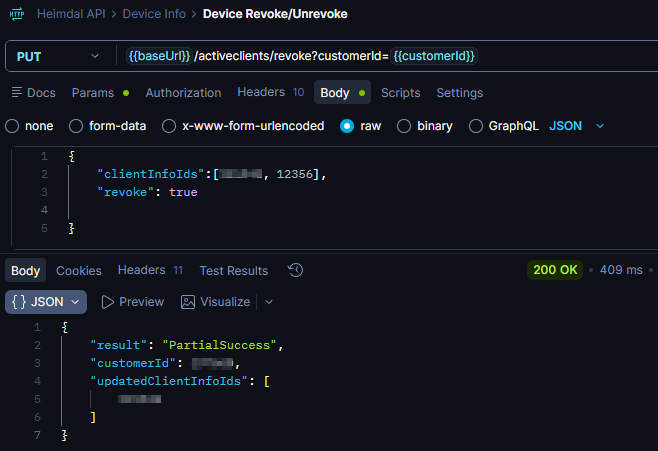Click the "clientInfoIds" key in request body
This screenshot has height=451, width=658.
(151, 174)
